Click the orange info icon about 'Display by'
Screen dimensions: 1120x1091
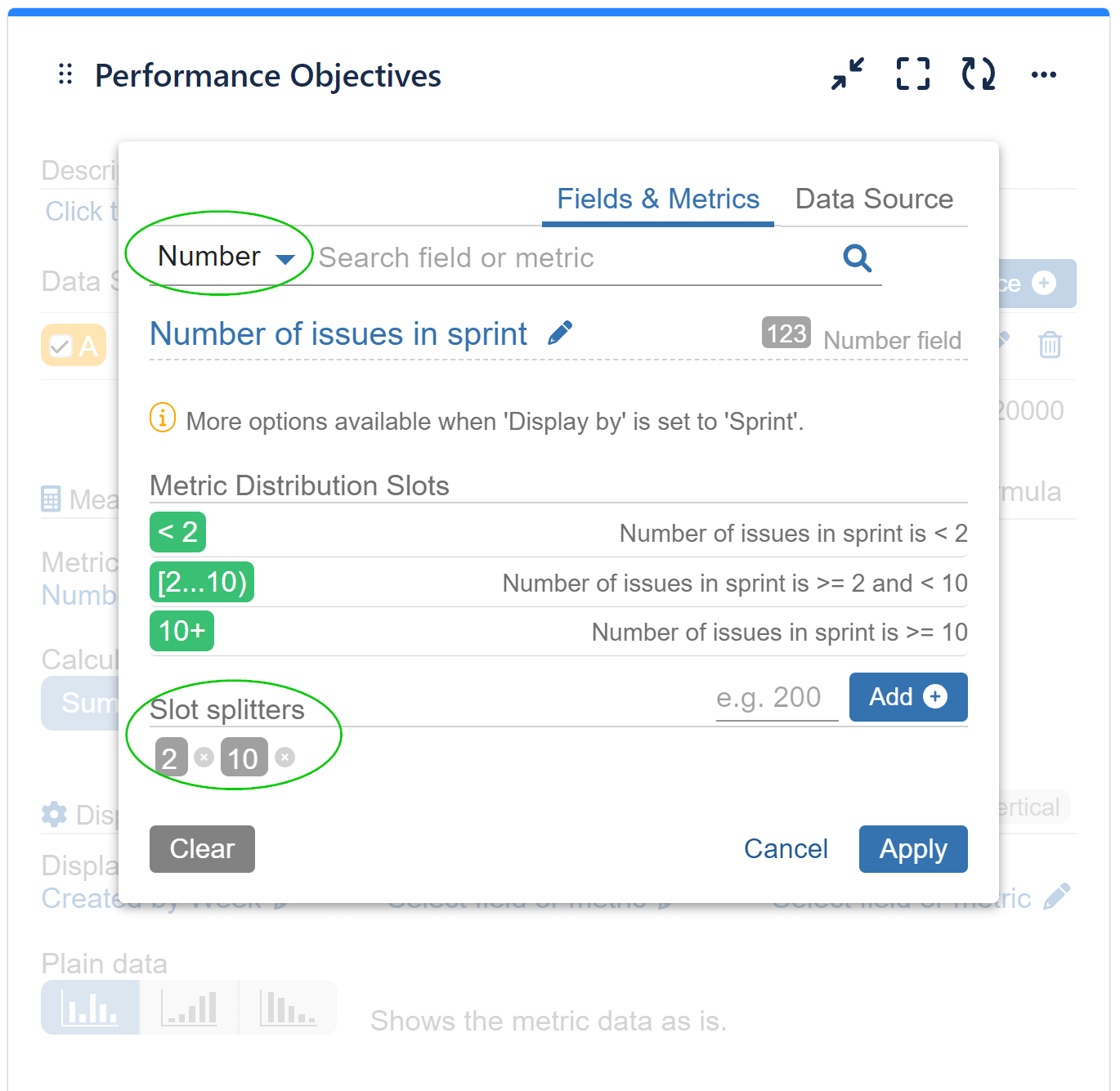(162, 418)
